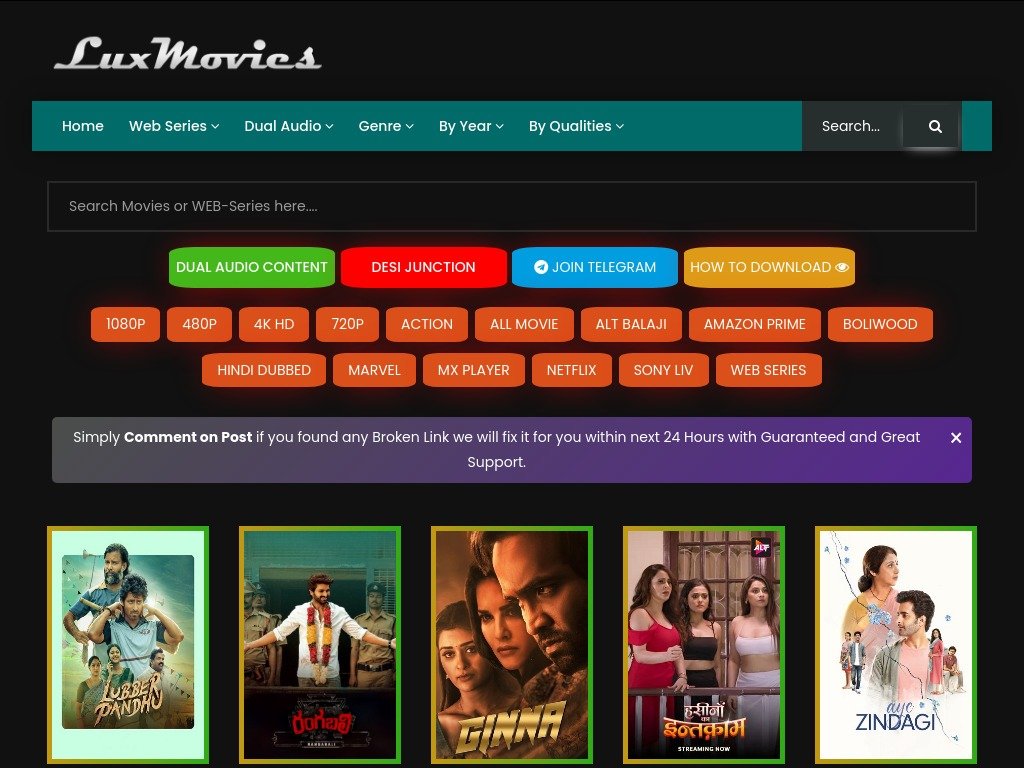Click the DUAL AUDIO CONTENT button

(x=251, y=267)
